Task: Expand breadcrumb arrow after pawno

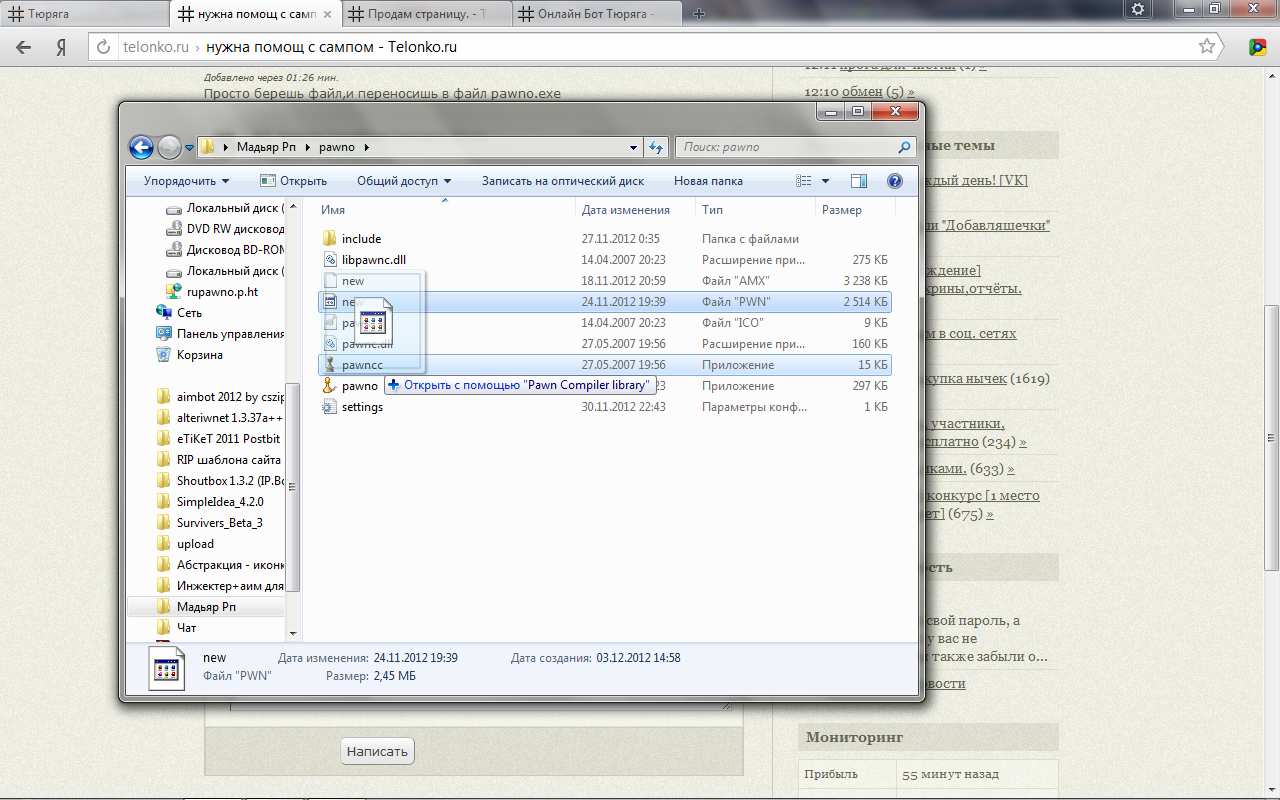Action: pos(366,147)
